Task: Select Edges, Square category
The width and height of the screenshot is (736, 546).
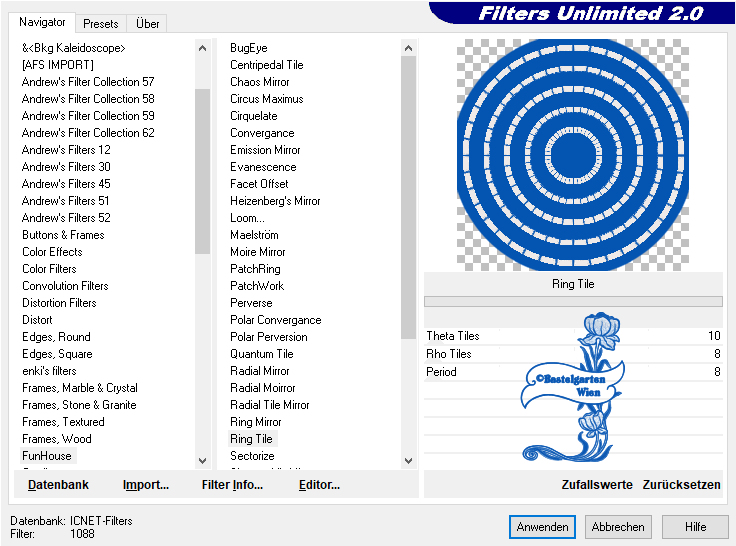Action: coord(57,354)
